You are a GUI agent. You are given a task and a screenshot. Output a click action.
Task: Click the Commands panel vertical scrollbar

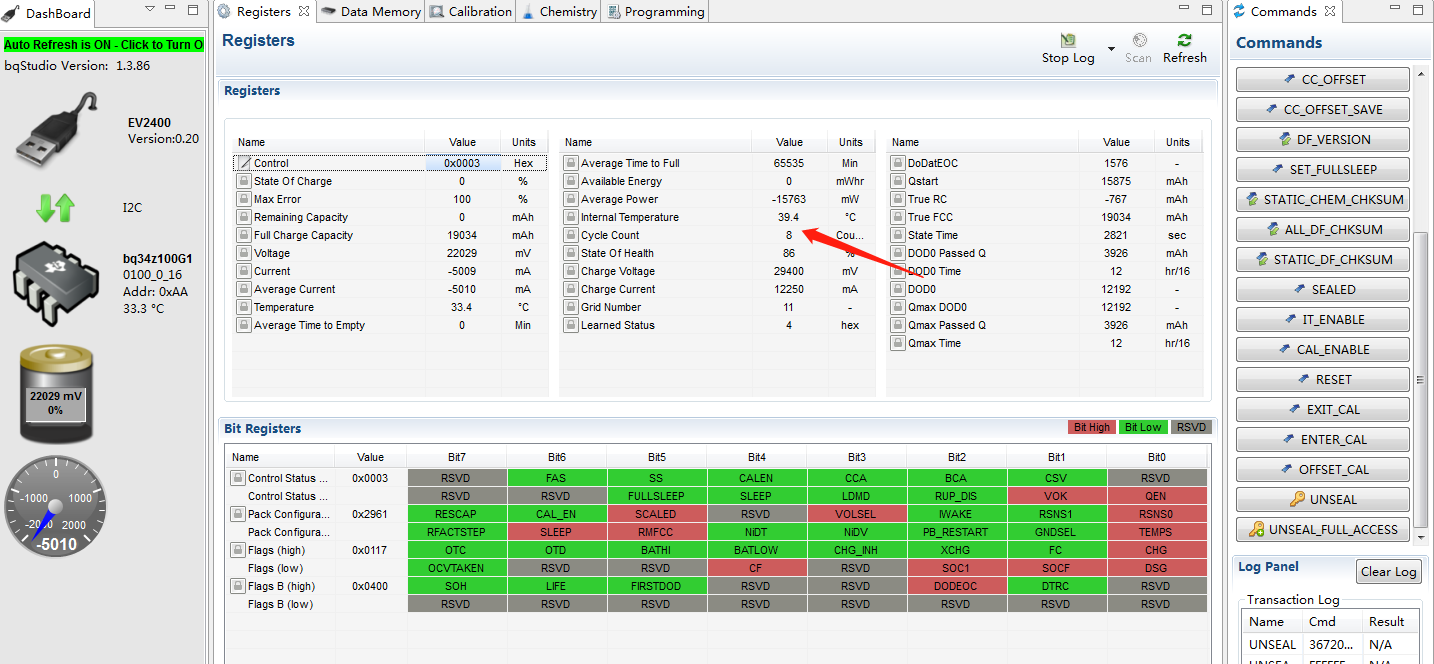click(x=1421, y=380)
